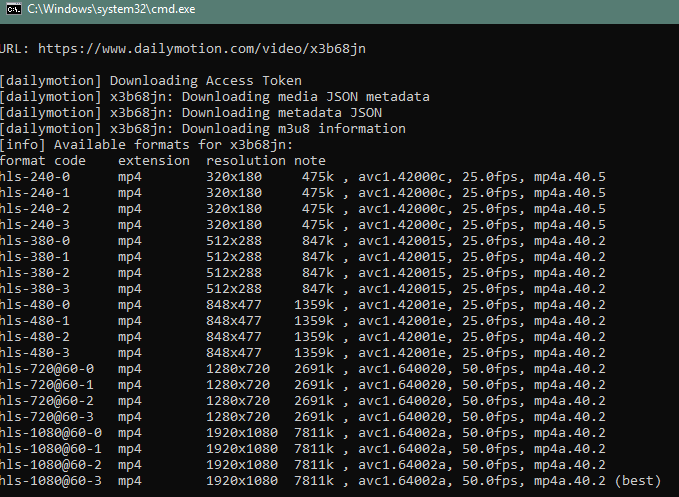Click the hls-720@60-0 format code
Image resolution: width=679 pixels, height=497 pixels.
(47, 369)
